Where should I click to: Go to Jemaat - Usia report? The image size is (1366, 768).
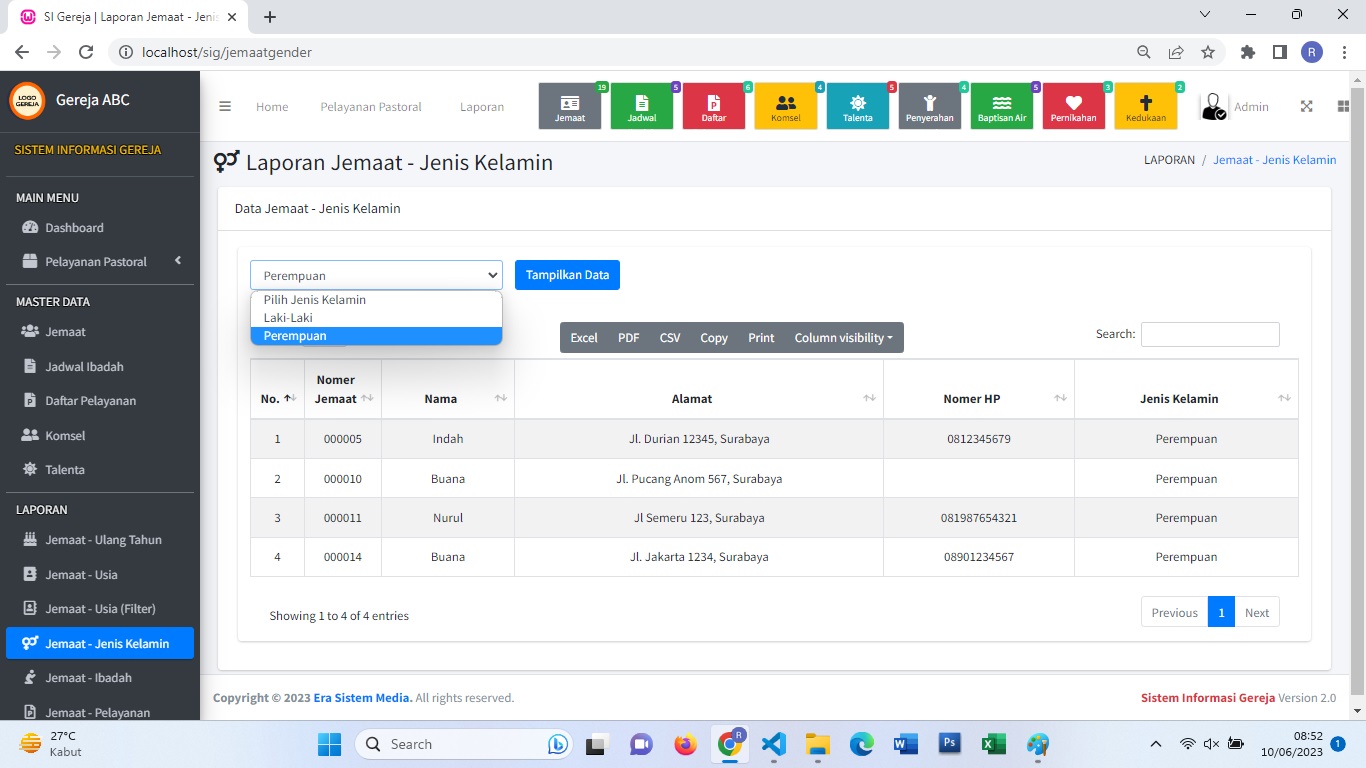pos(81,575)
